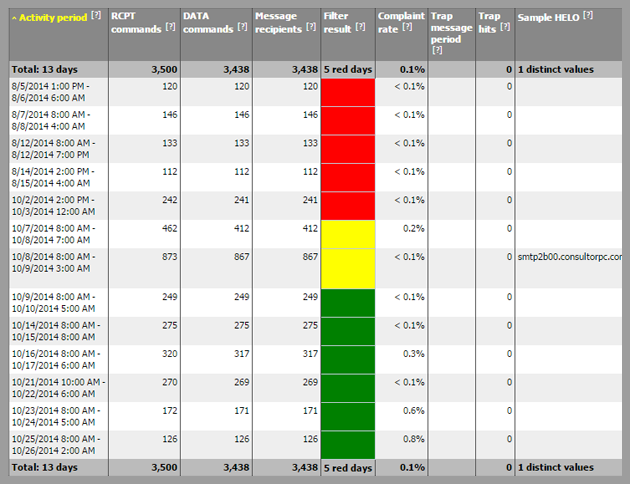
Task: Click complaint rate value 0.8%
Action: 414,439
